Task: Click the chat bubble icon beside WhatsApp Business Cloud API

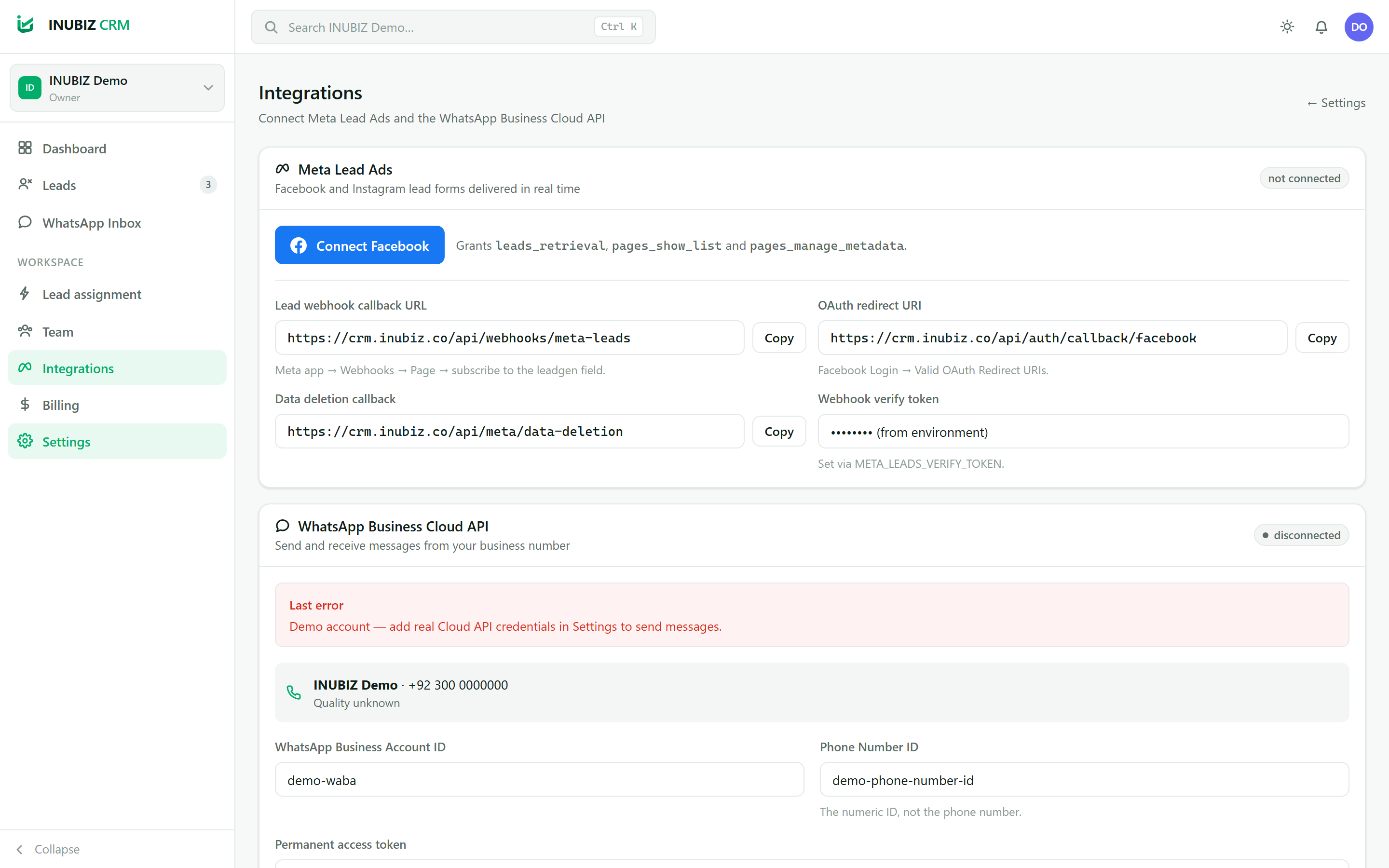Action: coord(283,526)
